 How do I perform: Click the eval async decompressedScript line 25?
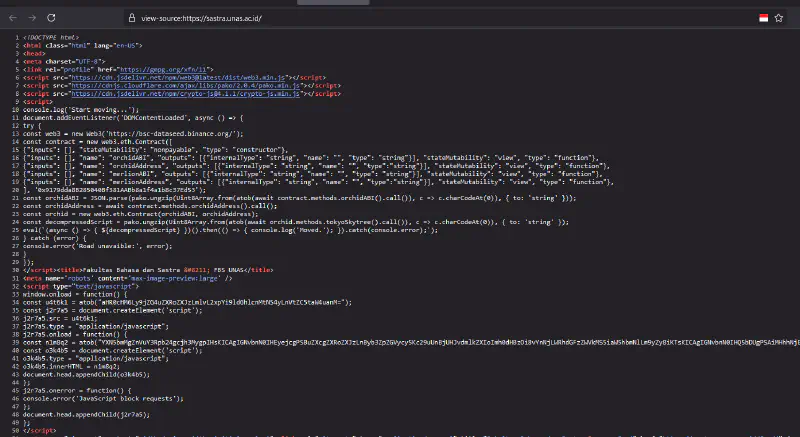coord(231,230)
